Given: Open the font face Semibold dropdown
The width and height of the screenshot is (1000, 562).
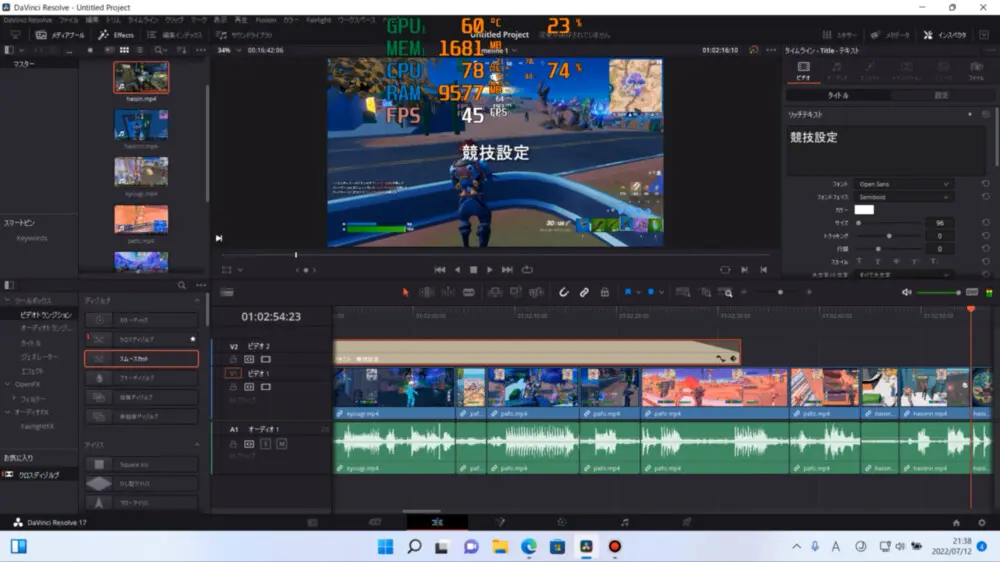Looking at the screenshot, I should point(903,197).
